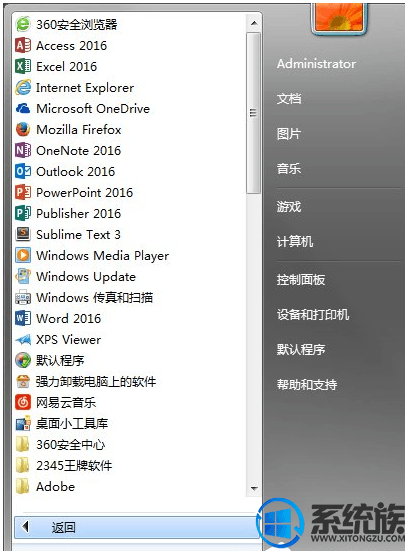Expand the 360安全中心 folder
The height and width of the screenshot is (551, 405).
pos(23,445)
